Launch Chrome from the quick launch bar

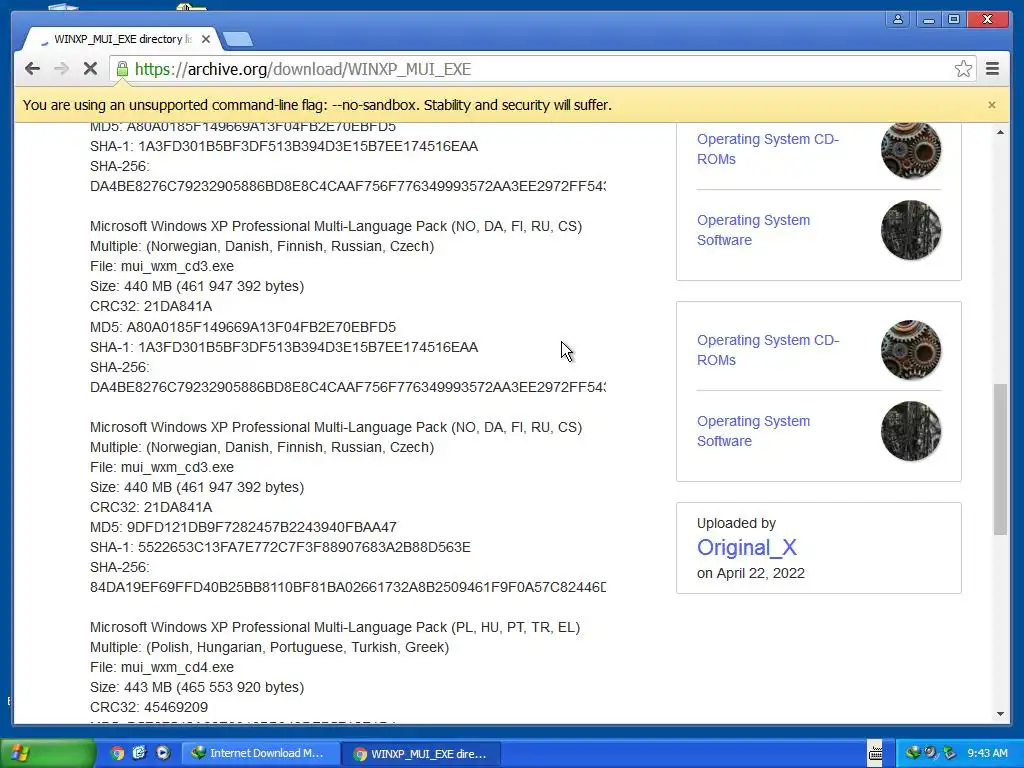click(x=117, y=753)
